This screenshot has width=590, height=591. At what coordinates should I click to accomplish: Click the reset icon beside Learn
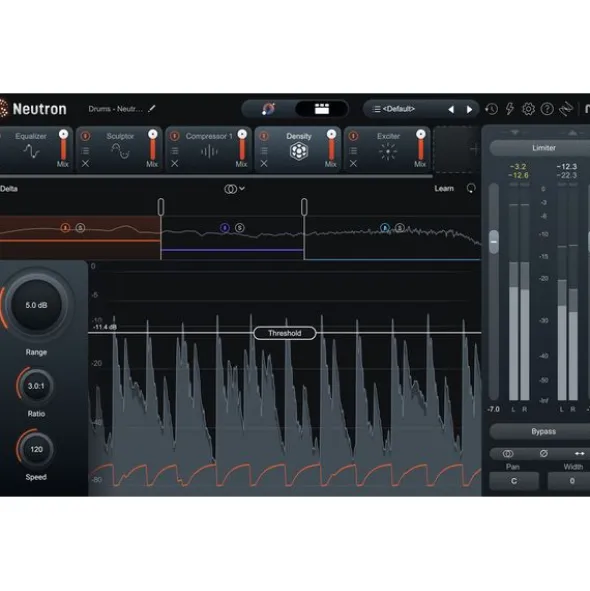tap(471, 188)
